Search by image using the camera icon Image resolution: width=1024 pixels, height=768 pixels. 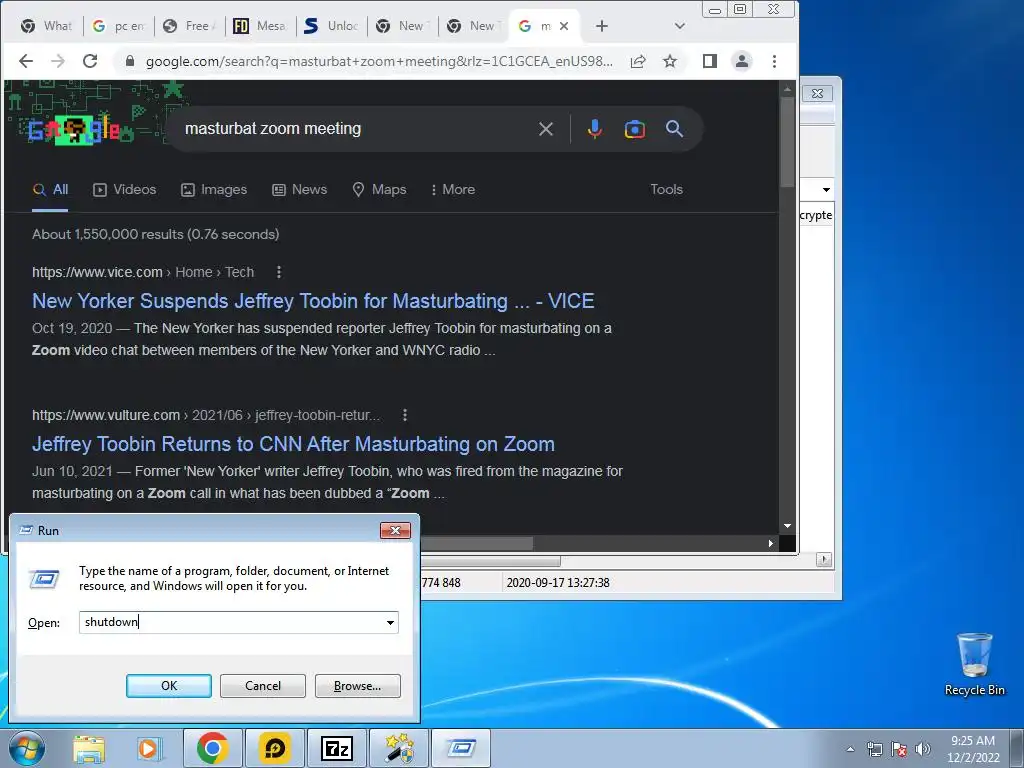click(x=635, y=129)
